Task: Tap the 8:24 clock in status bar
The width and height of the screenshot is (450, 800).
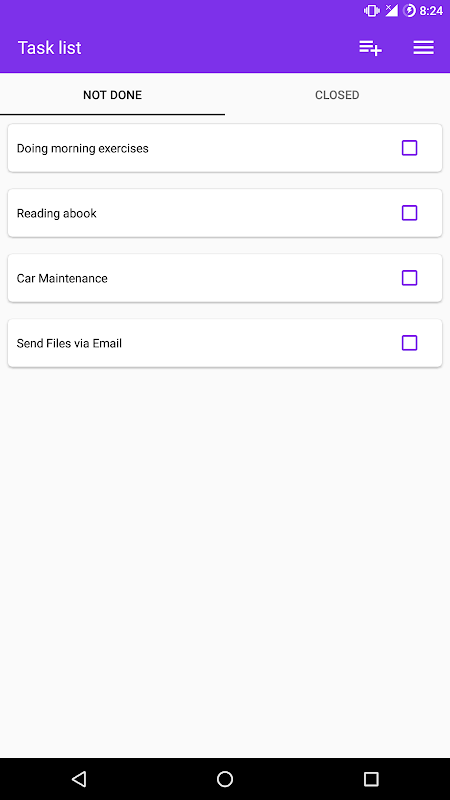Action: pyautogui.click(x=431, y=11)
